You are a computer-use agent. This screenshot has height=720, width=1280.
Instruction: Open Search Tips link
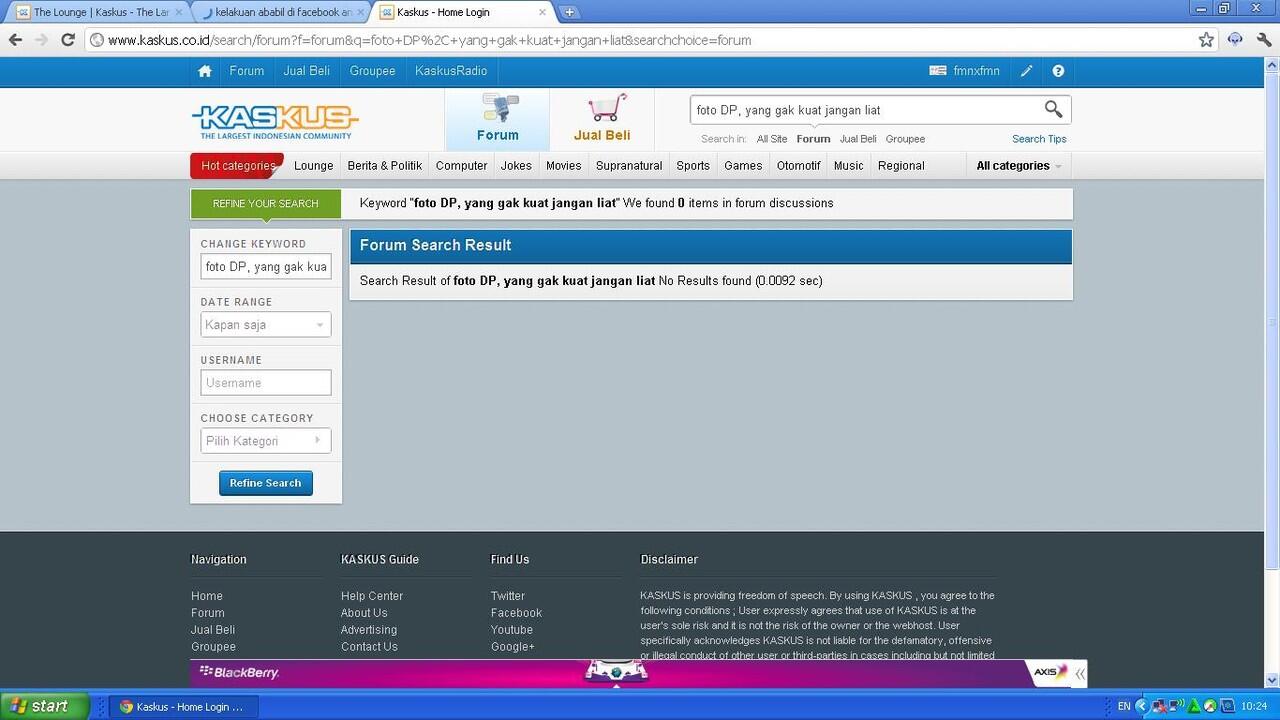click(1039, 139)
